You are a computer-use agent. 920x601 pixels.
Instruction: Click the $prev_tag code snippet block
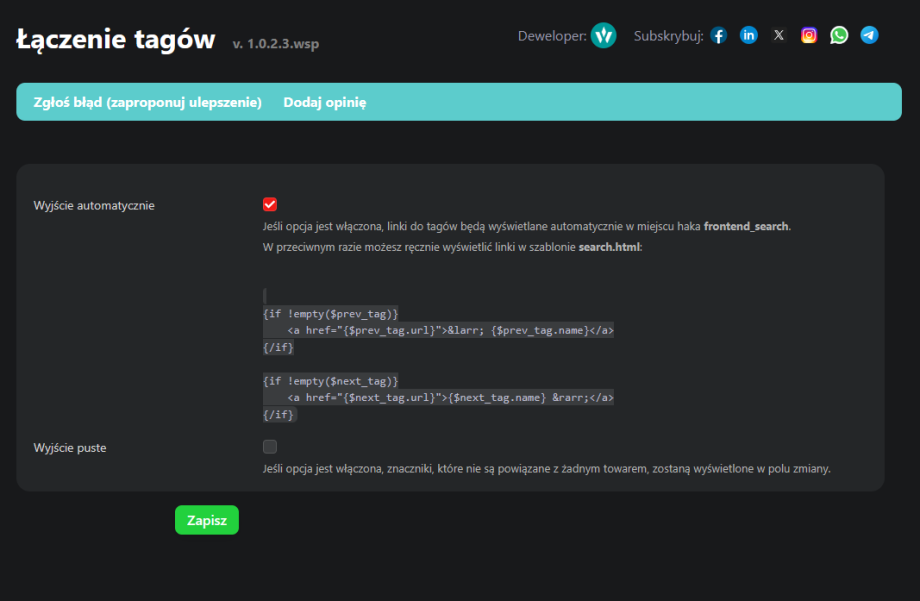(438, 330)
